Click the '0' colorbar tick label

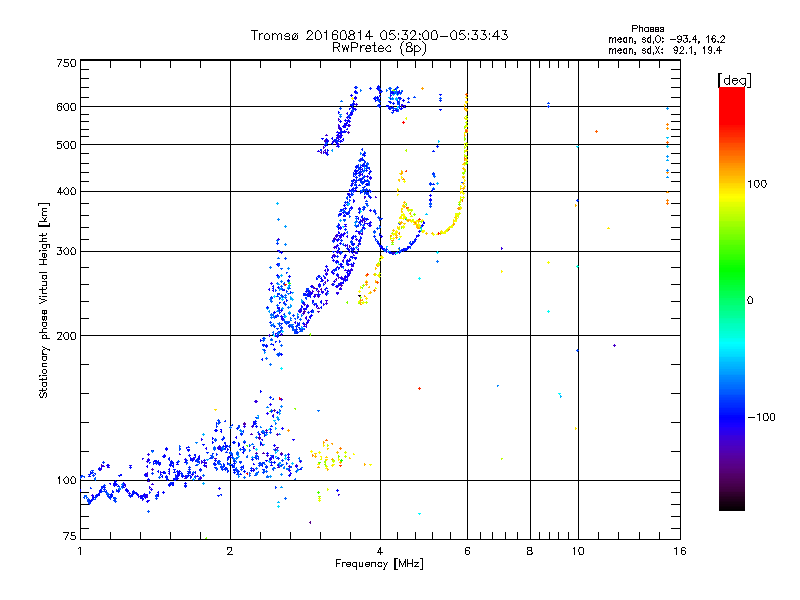[x=749, y=300]
